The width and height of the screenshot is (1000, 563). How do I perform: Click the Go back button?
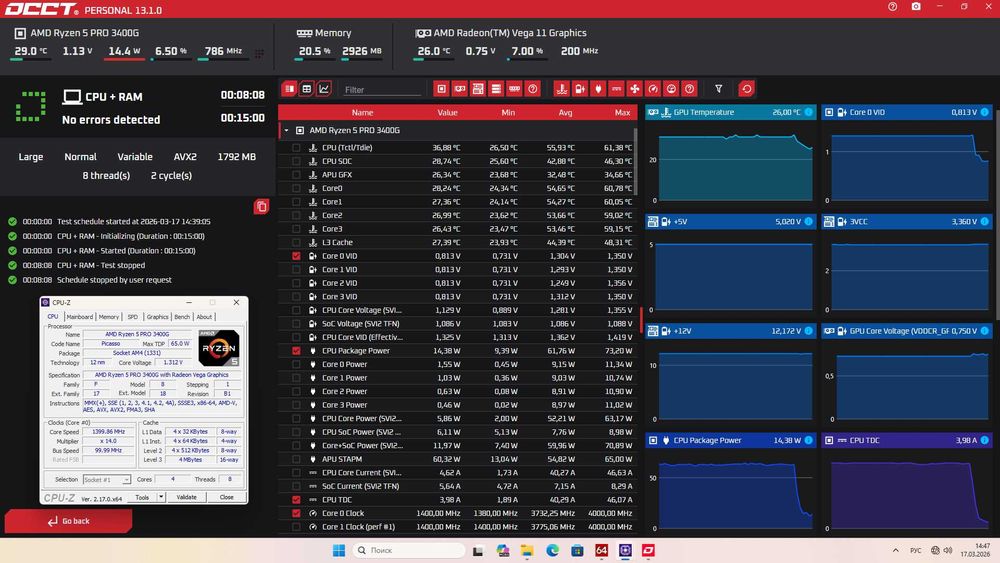click(x=68, y=521)
